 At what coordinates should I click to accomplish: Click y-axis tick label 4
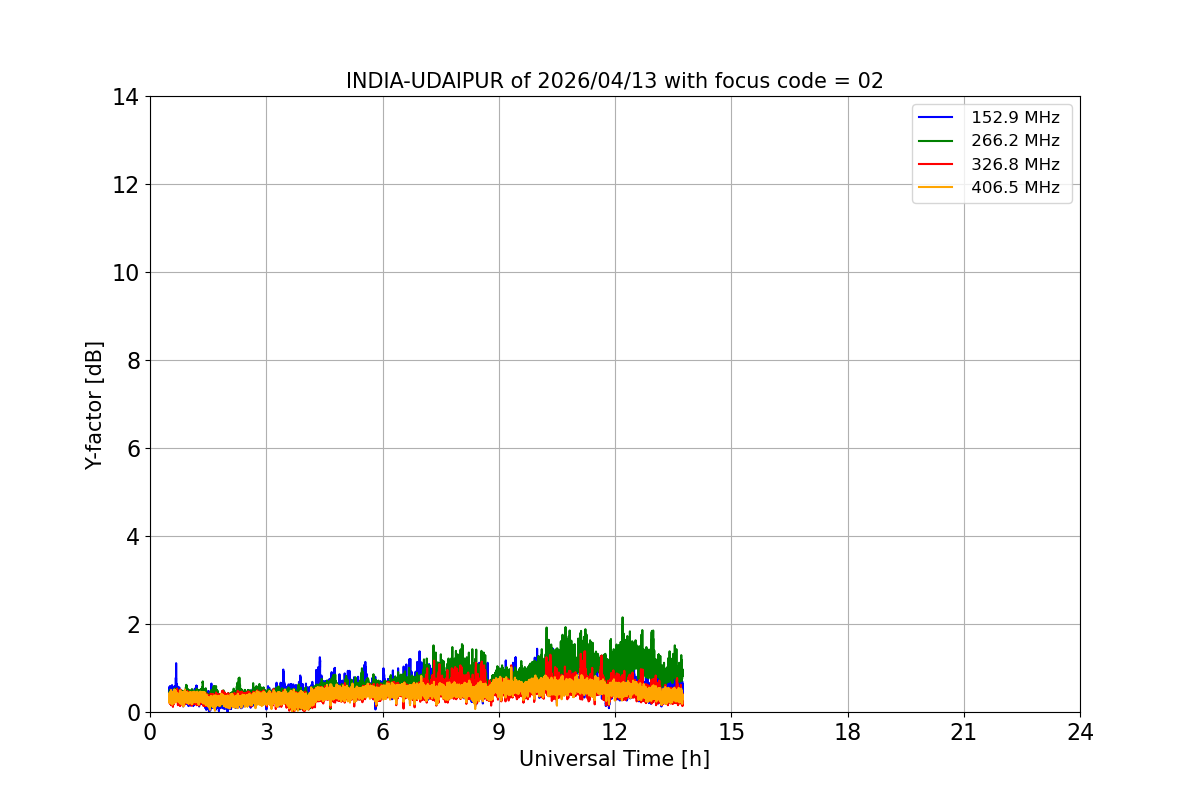click(133, 537)
